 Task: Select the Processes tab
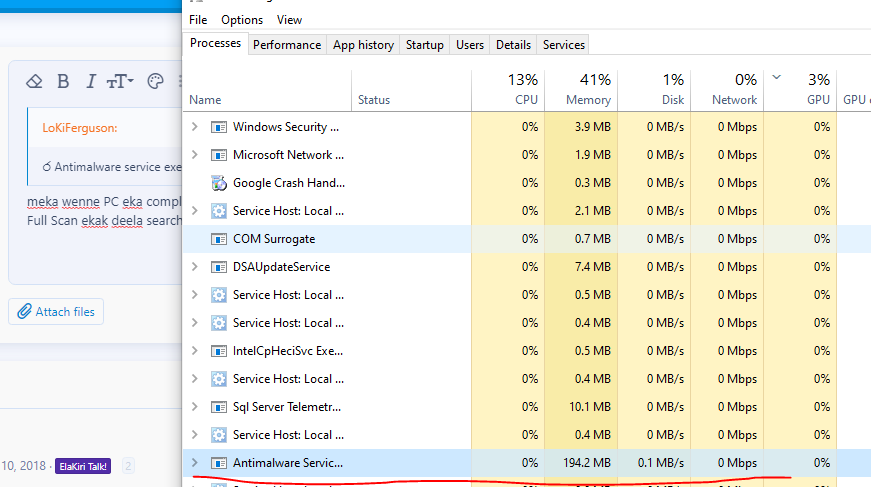point(216,43)
